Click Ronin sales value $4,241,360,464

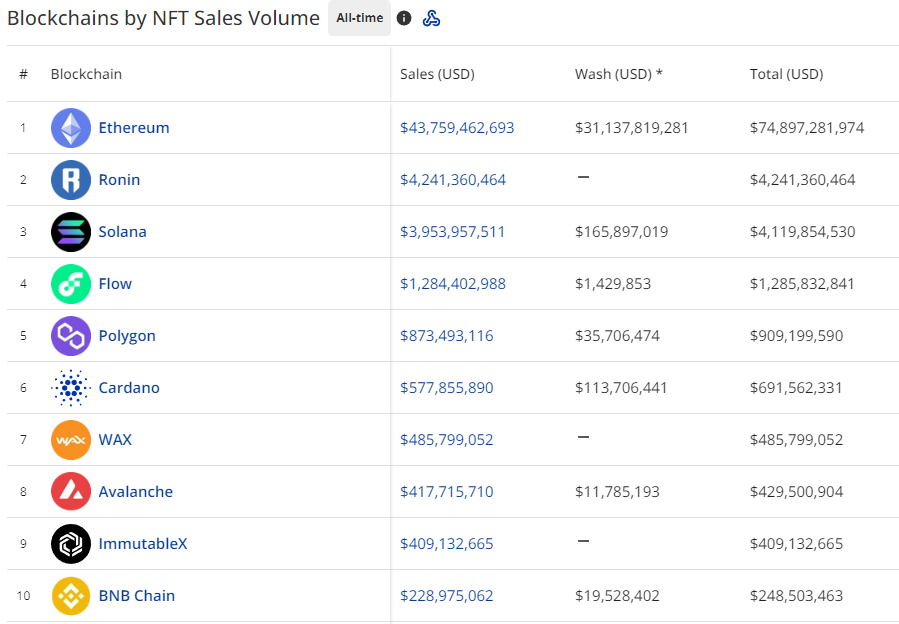tap(453, 180)
